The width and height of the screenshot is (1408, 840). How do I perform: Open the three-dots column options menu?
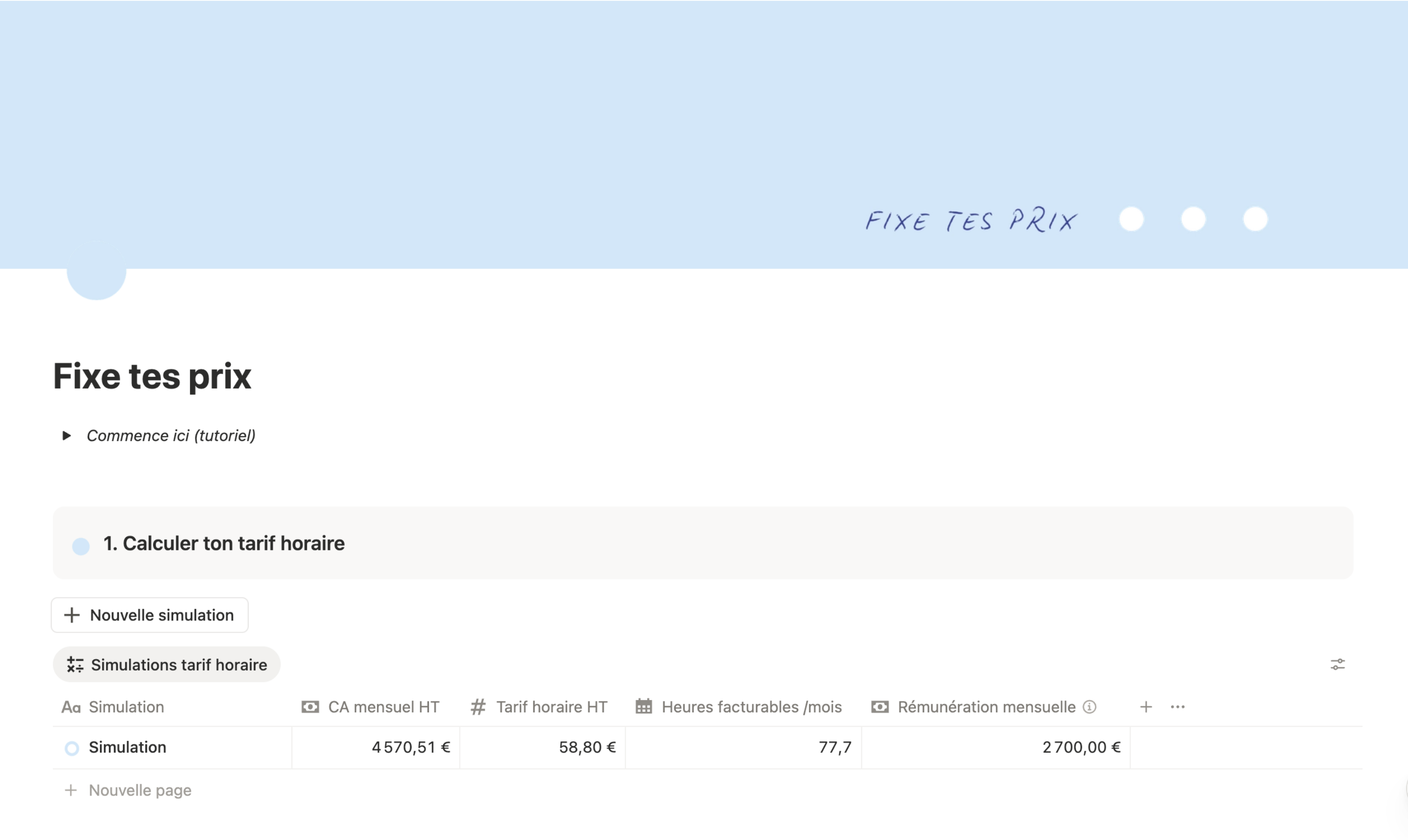tap(1178, 707)
